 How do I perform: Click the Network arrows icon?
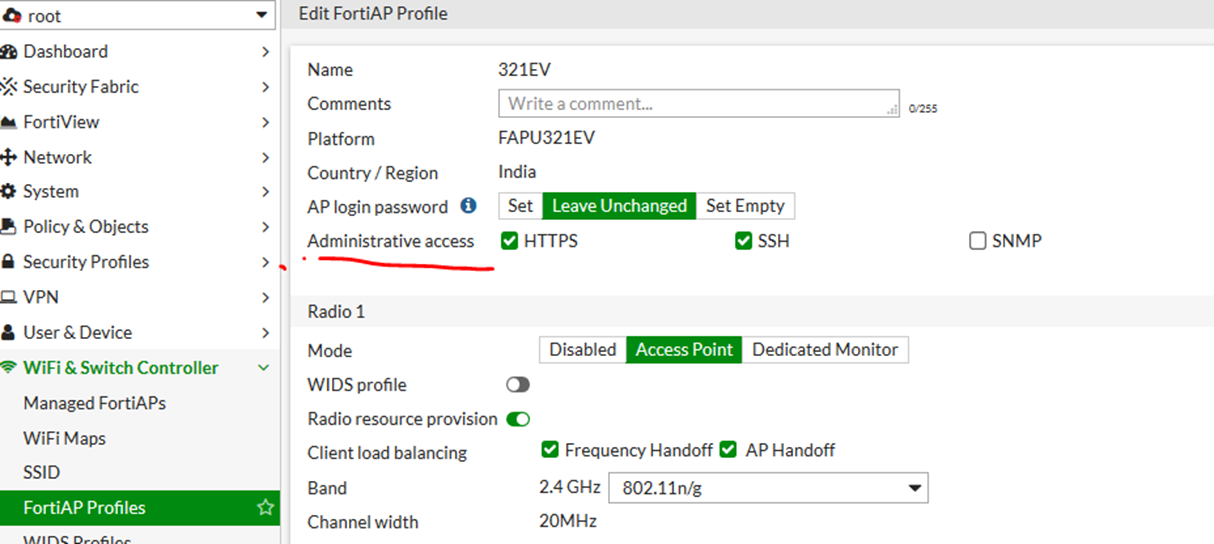(9, 157)
